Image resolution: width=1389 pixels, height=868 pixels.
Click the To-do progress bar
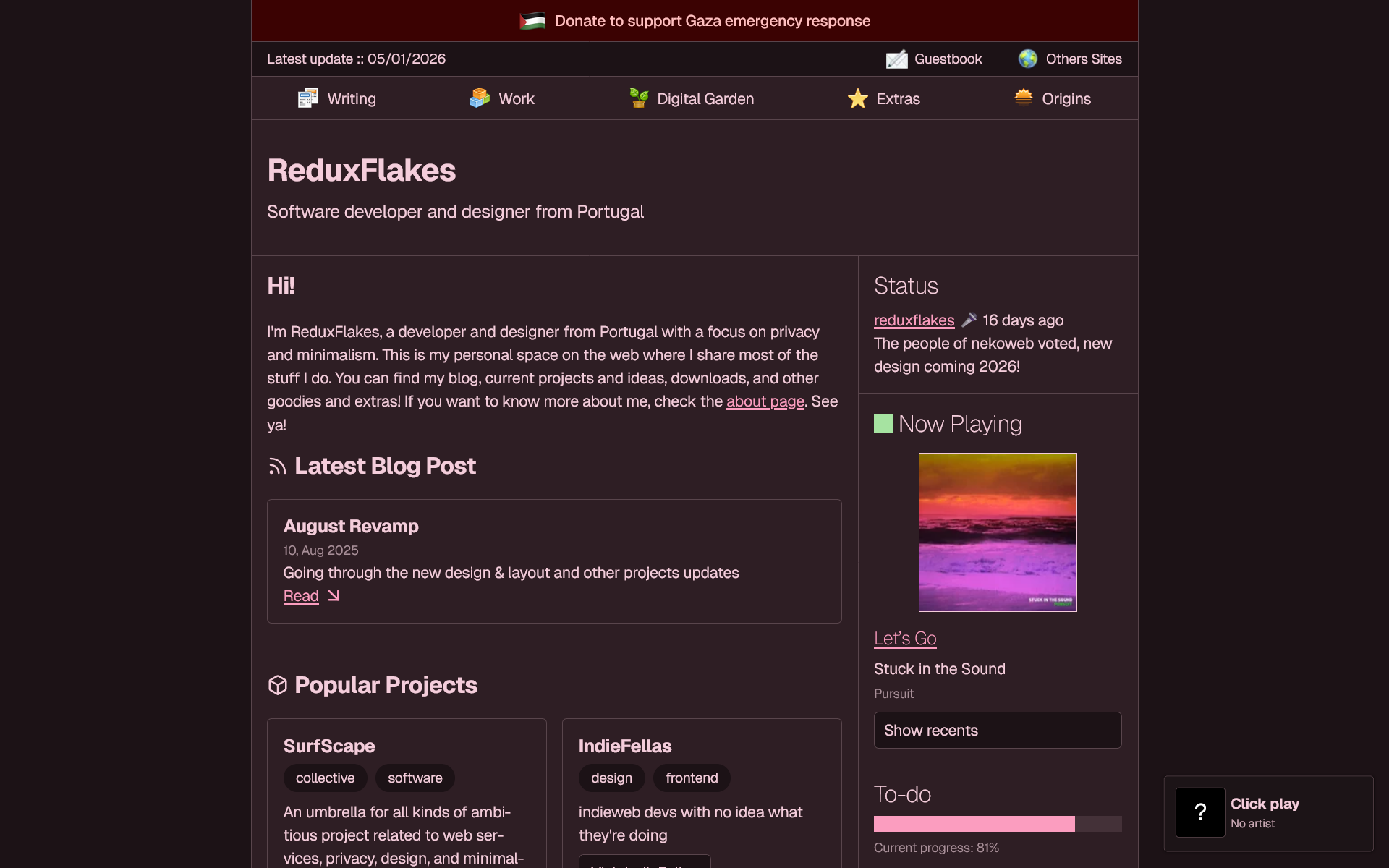(x=998, y=824)
